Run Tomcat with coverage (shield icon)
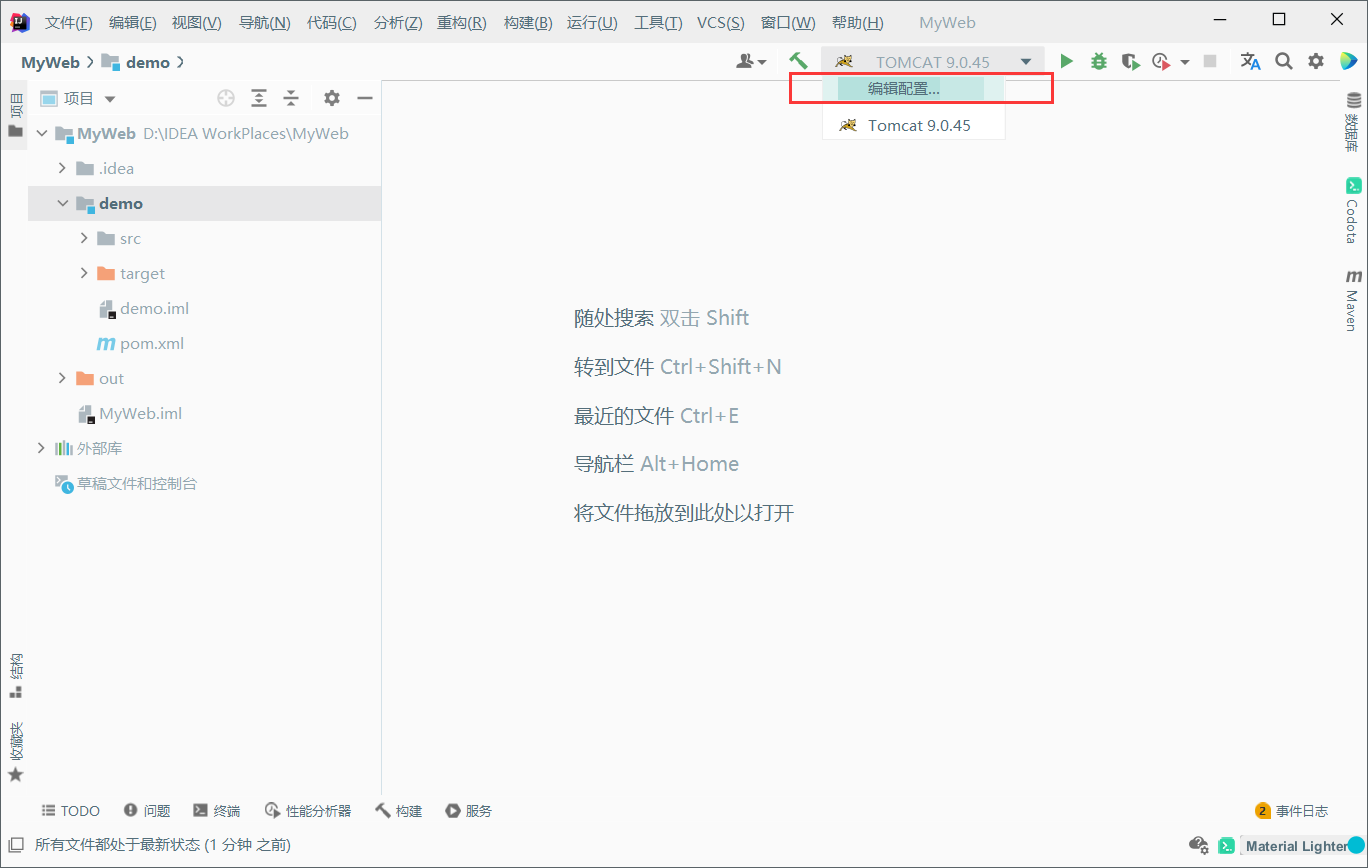 [1130, 61]
